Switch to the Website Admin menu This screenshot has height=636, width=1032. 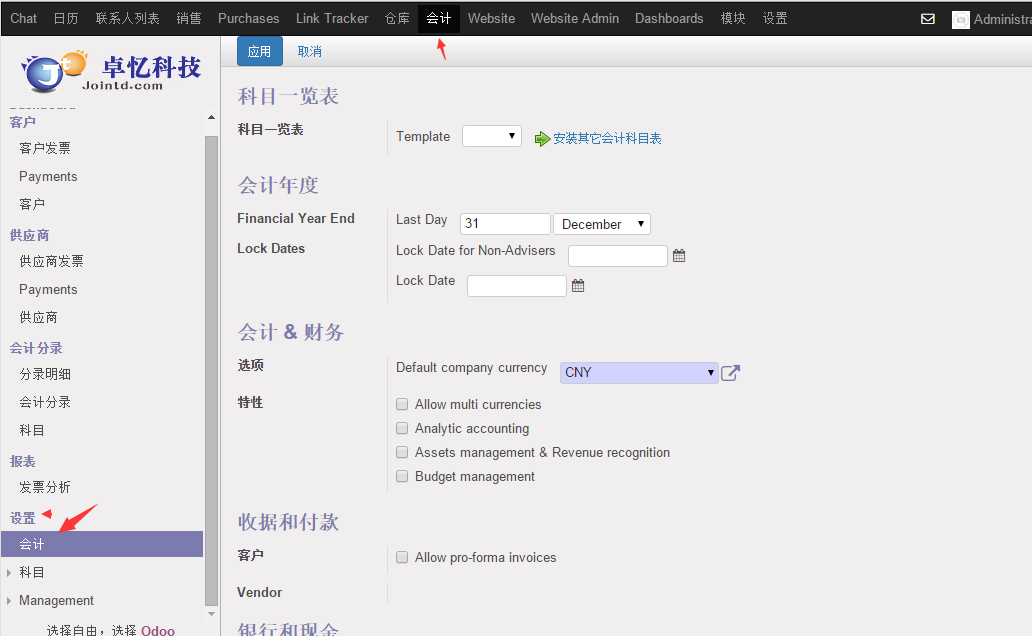tap(574, 18)
